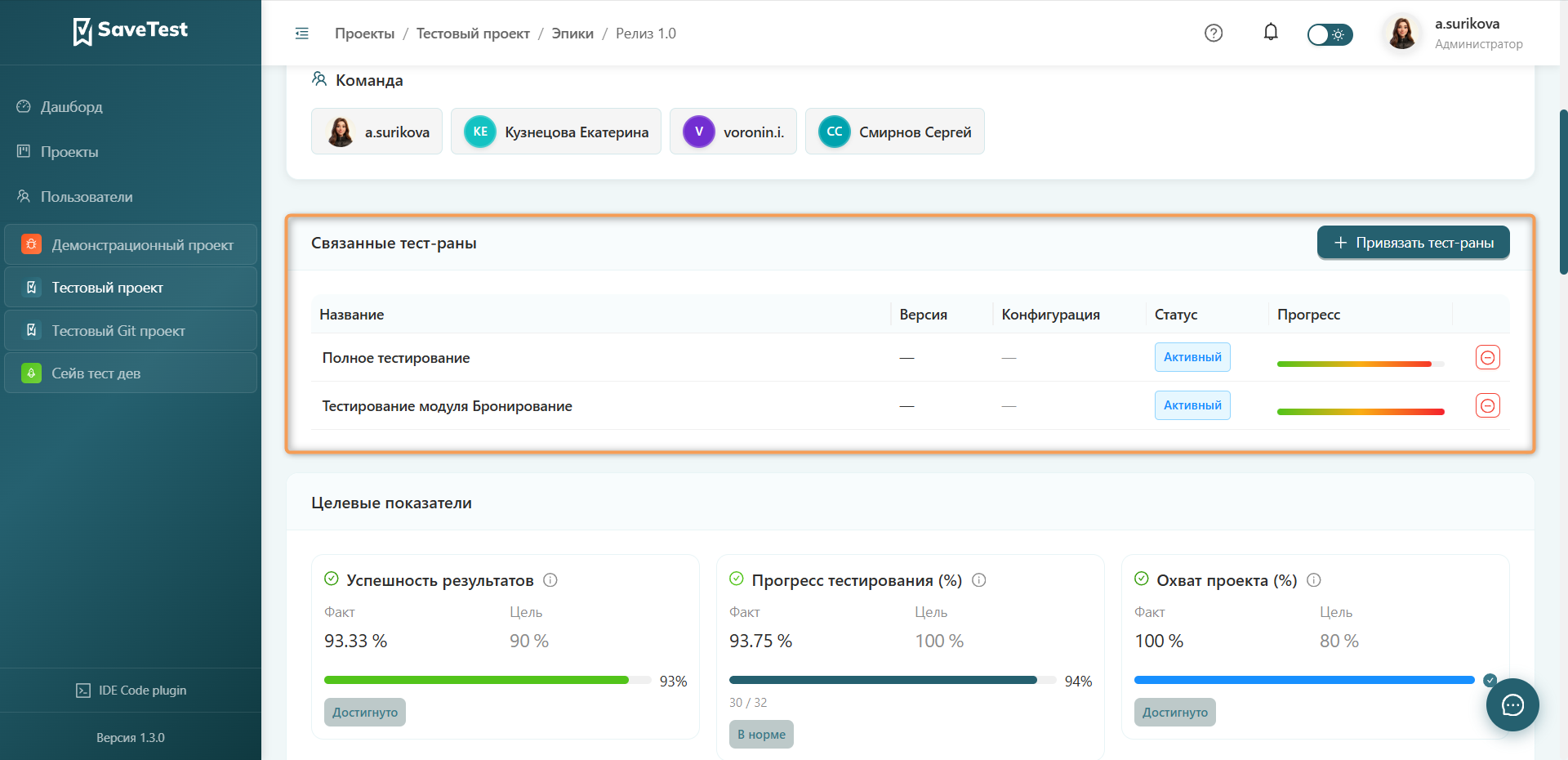Image resolution: width=1568 pixels, height=760 pixels.
Task: Show info for Успешность результатов metric
Action: tap(550, 580)
